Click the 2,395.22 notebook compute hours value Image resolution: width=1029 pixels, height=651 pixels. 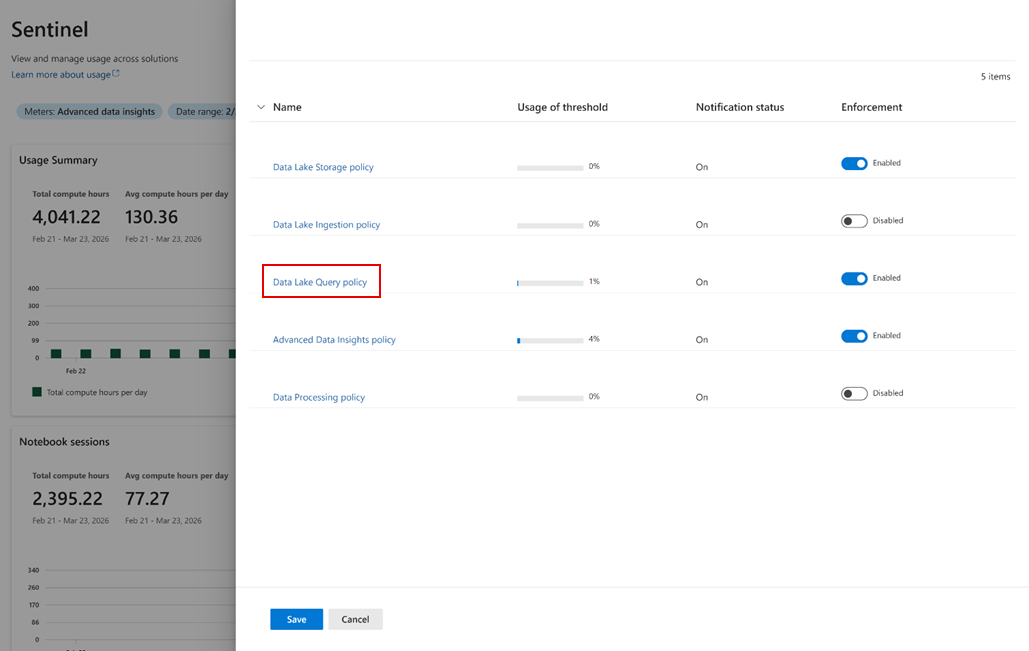click(x=68, y=498)
